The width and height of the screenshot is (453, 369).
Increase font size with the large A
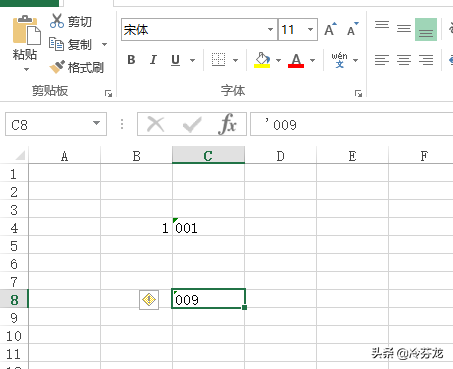[330, 29]
